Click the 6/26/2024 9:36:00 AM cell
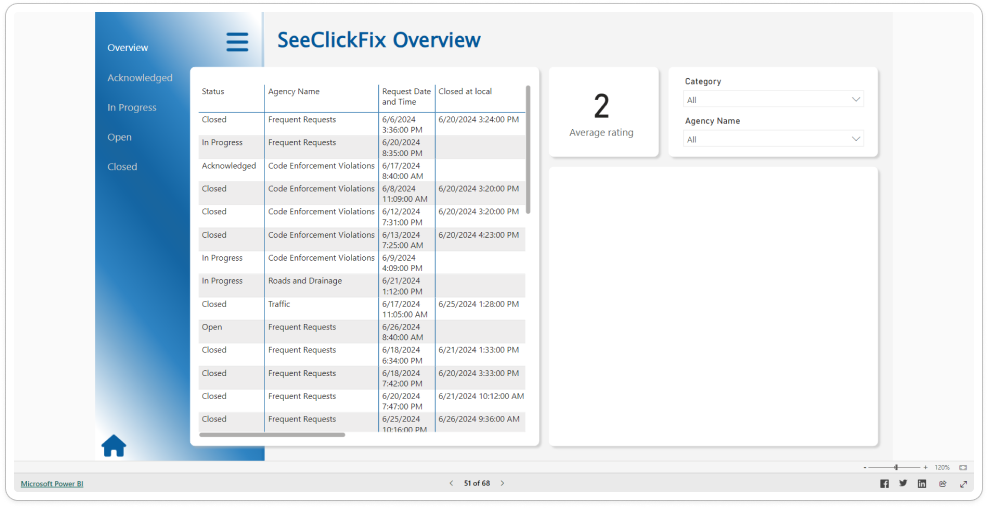 pyautogui.click(x=479, y=419)
